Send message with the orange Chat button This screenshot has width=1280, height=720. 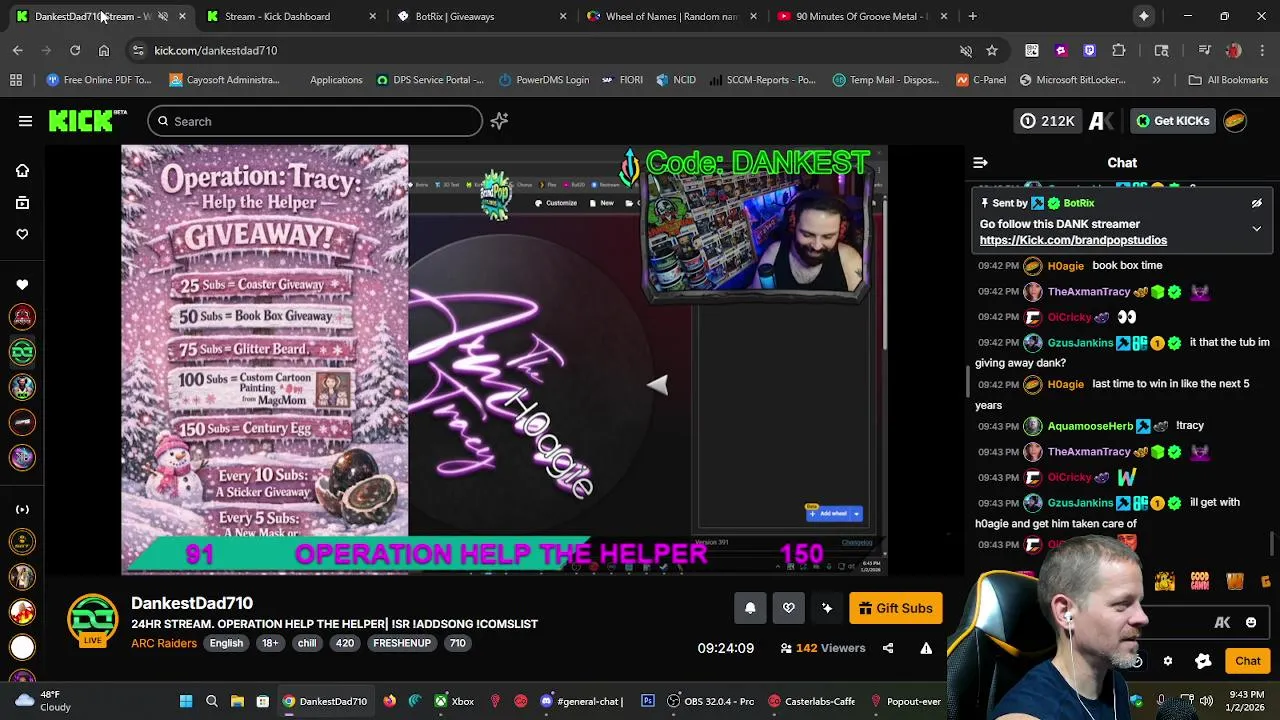pos(1247,661)
